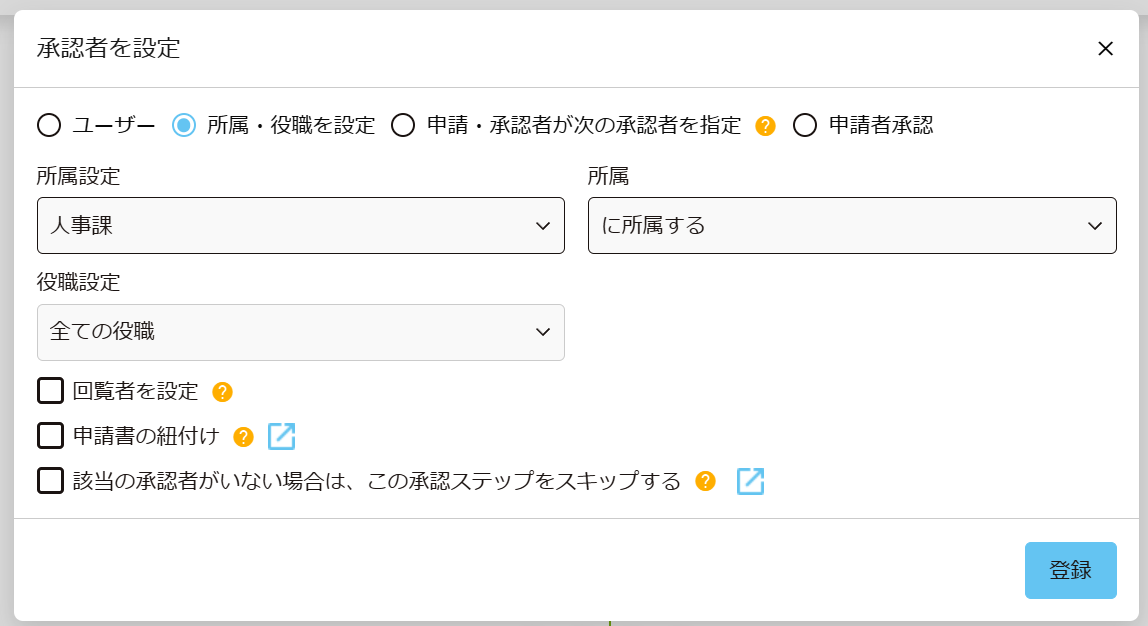Open the 役職設定 dropdown showing 全ての役職
Screen dimensions: 1148x626
300,332
